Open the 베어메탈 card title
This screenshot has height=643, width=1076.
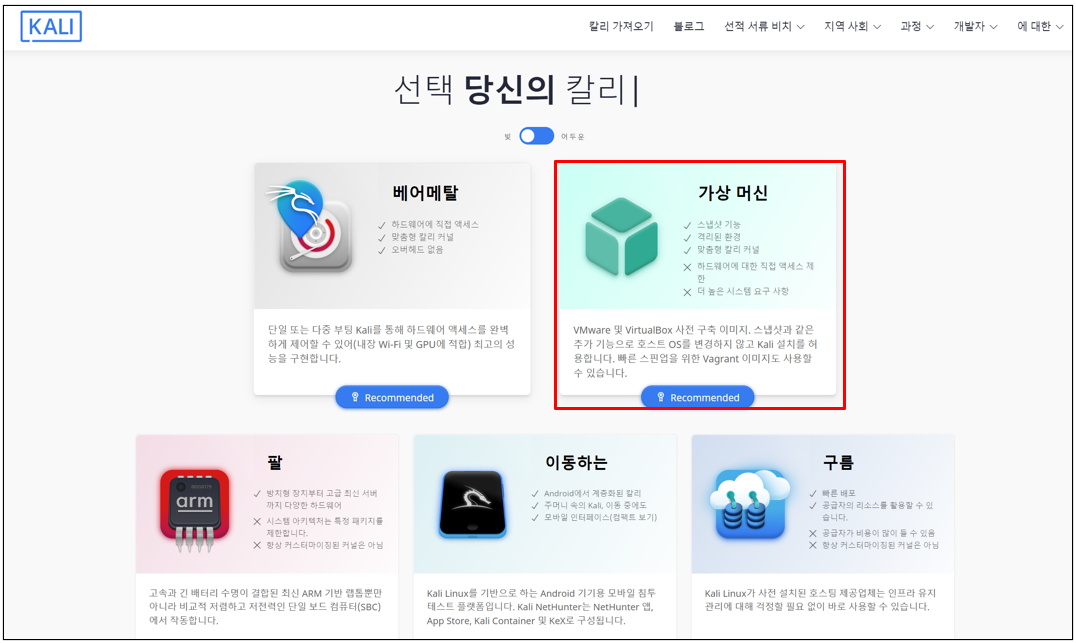pyautogui.click(x=425, y=193)
